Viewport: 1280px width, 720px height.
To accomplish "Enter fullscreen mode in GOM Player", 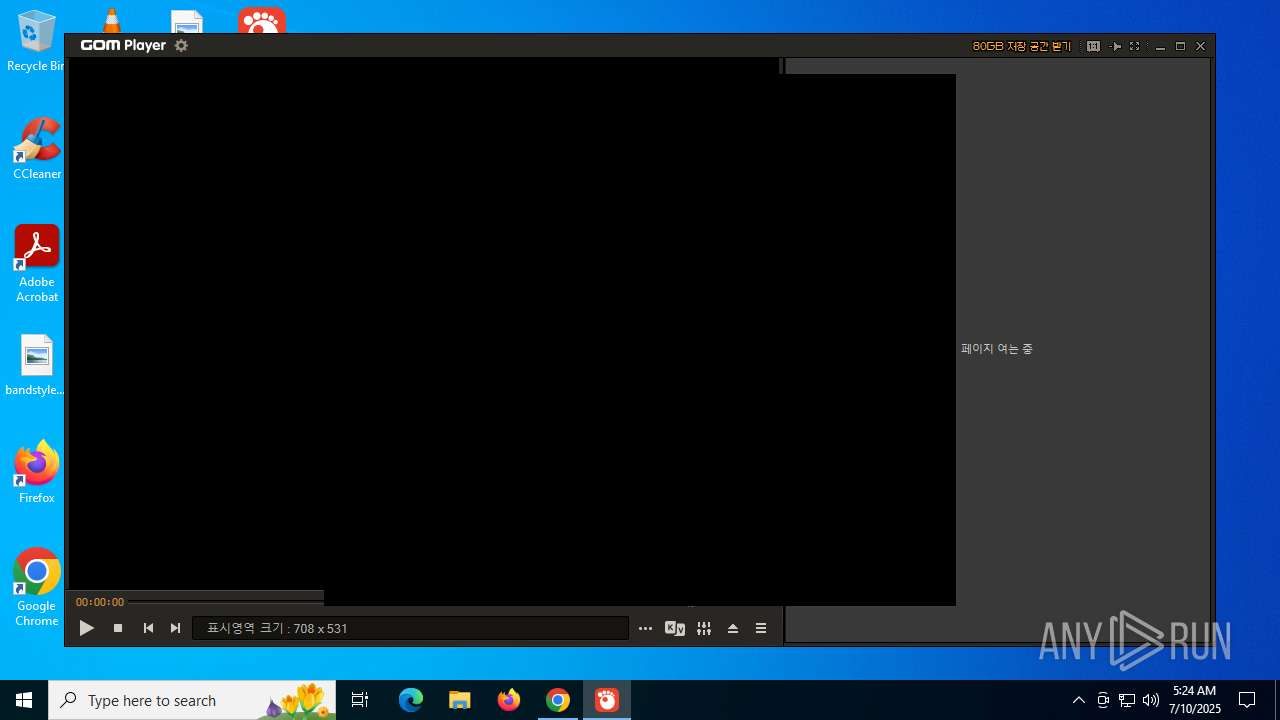I will coord(1134,46).
